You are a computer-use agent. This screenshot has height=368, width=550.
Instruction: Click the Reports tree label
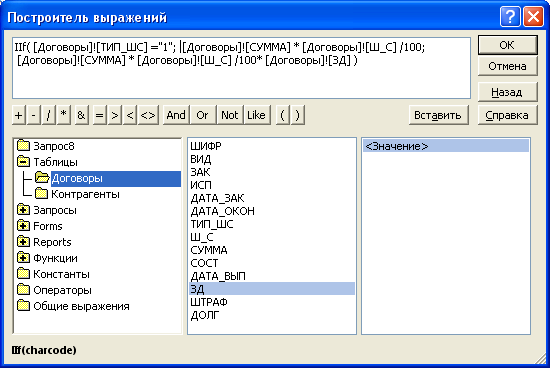coord(52,242)
